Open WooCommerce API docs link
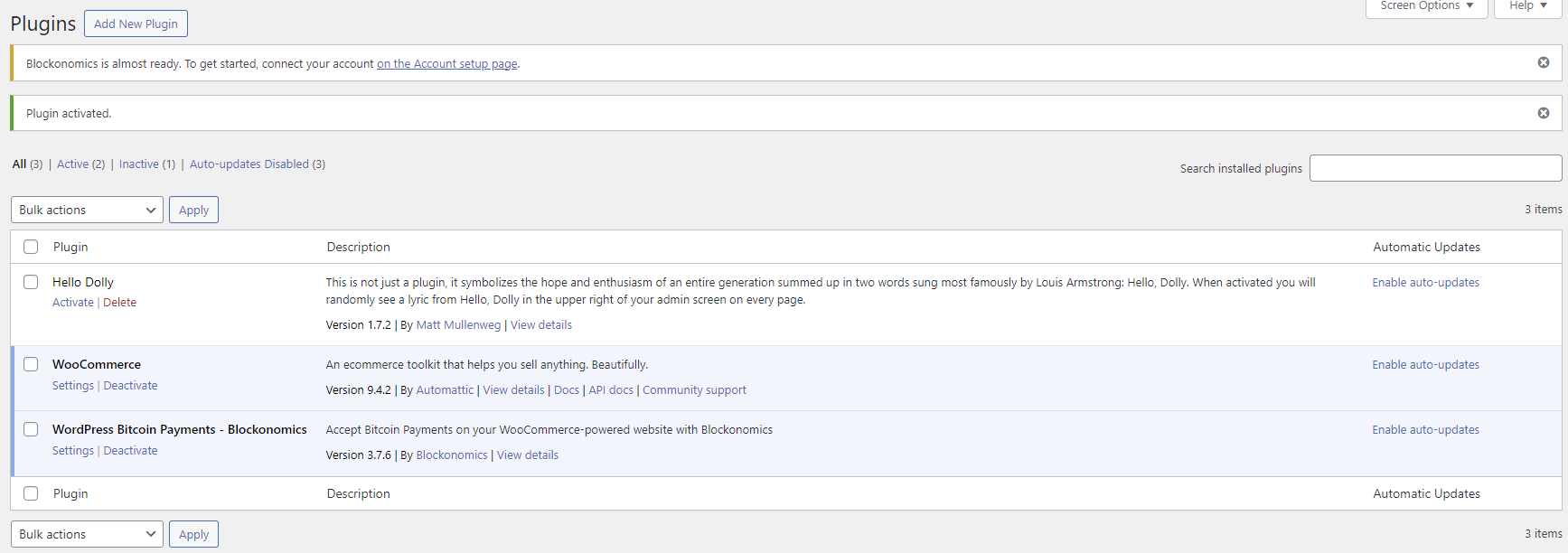This screenshot has height=553, width=1568. [x=611, y=389]
